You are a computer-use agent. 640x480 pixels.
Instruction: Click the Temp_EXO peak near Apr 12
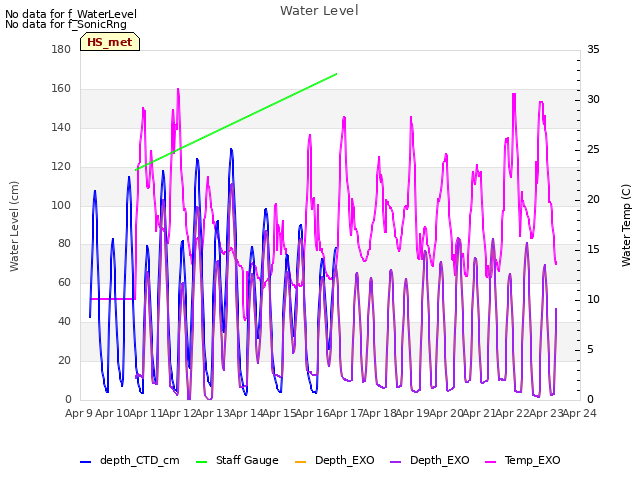tap(178, 89)
